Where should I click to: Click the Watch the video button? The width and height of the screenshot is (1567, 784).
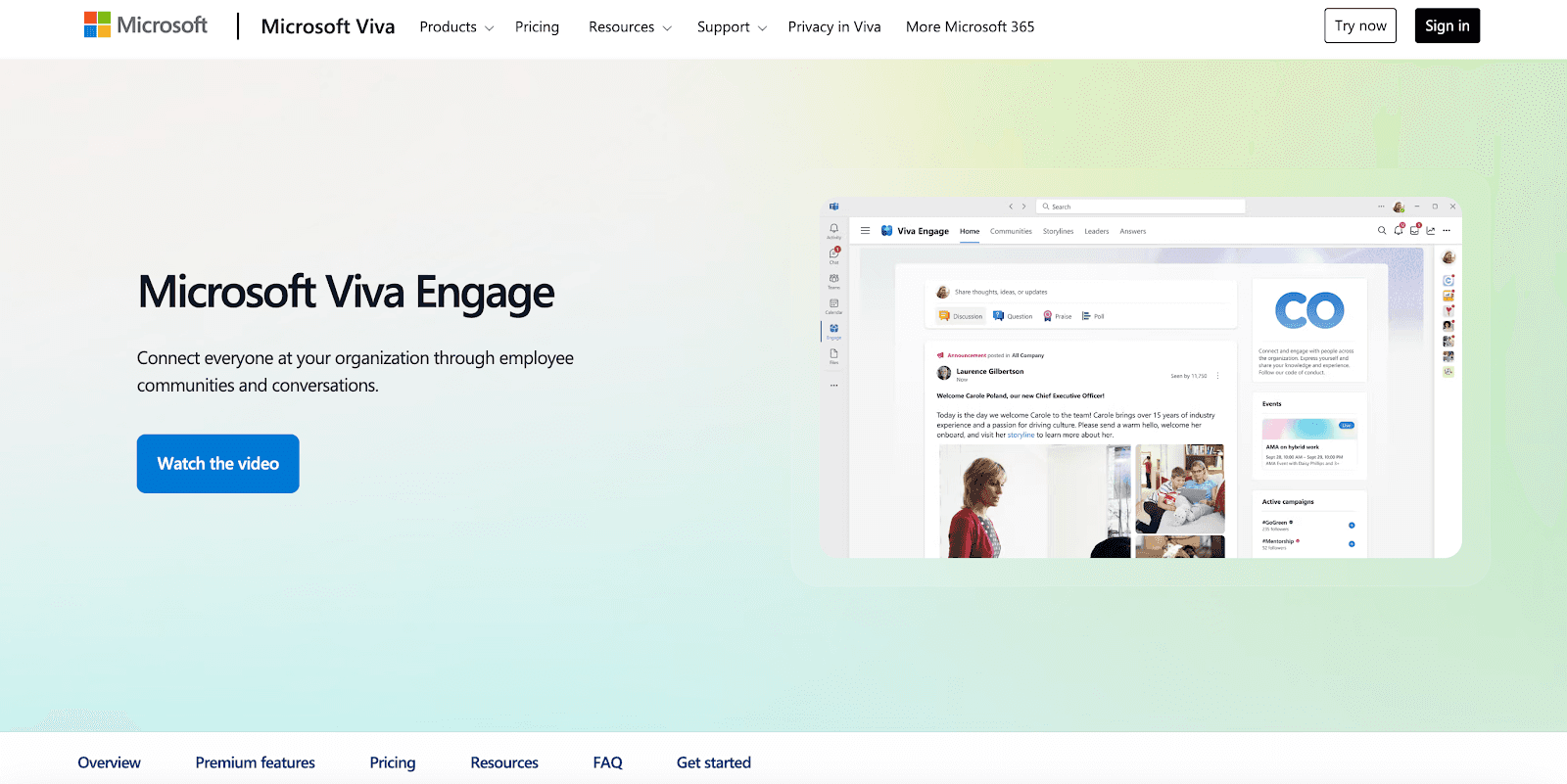217,463
